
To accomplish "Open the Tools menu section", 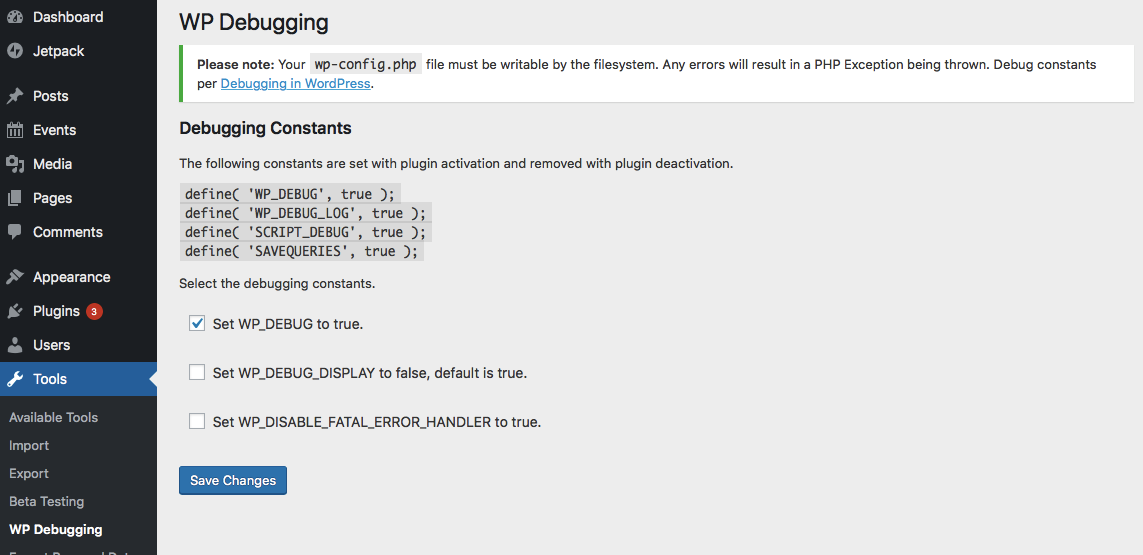I will click(x=50, y=379).
